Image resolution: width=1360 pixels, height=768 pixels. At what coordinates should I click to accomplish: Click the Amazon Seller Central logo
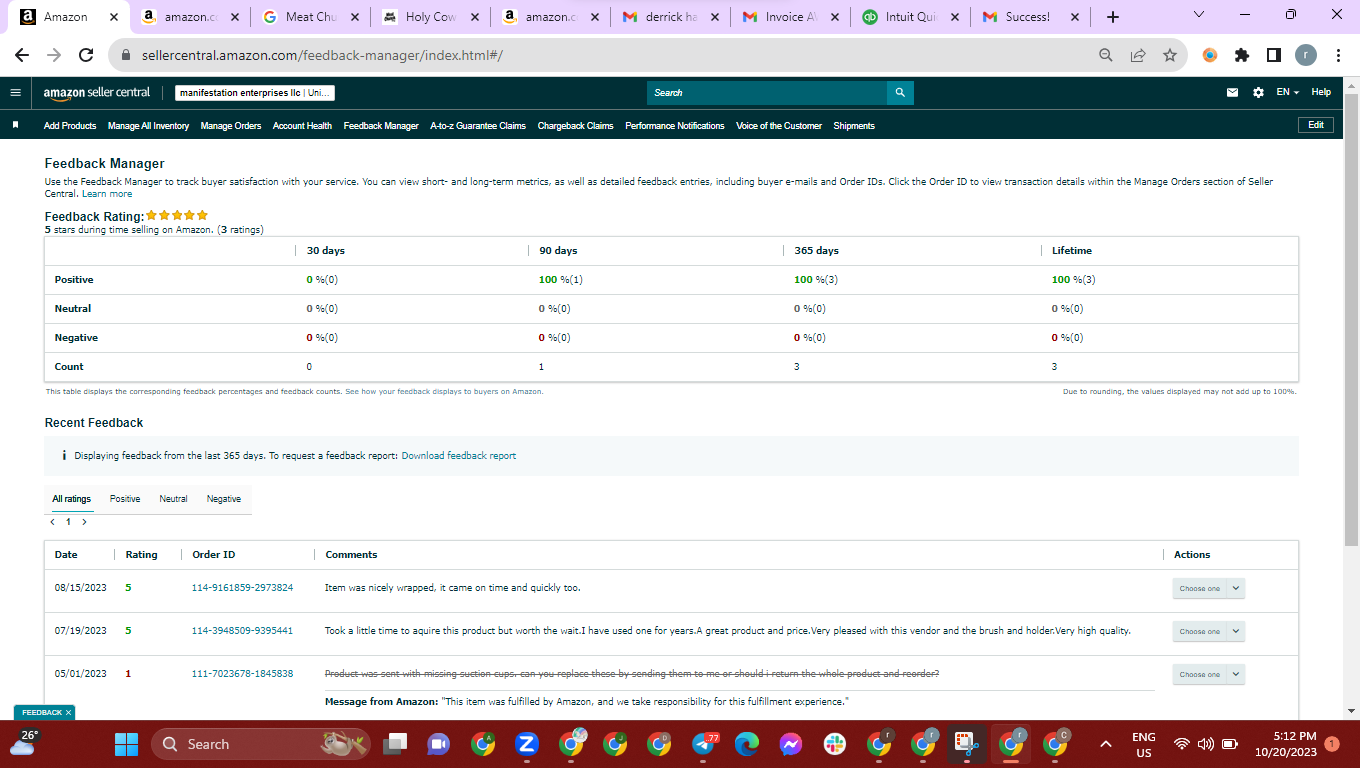point(97,92)
